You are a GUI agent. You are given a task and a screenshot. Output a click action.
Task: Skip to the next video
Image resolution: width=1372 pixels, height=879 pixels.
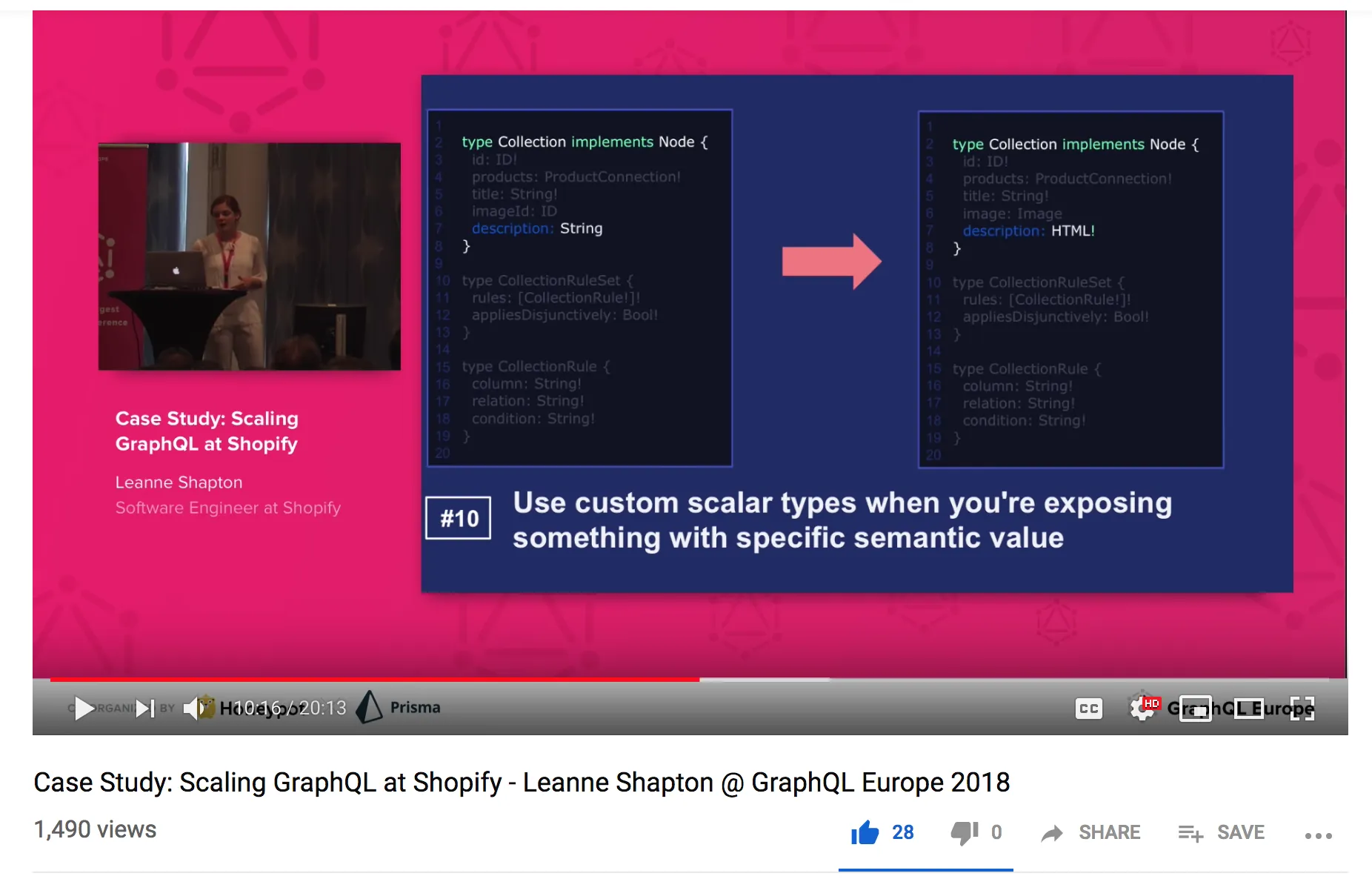click(145, 709)
